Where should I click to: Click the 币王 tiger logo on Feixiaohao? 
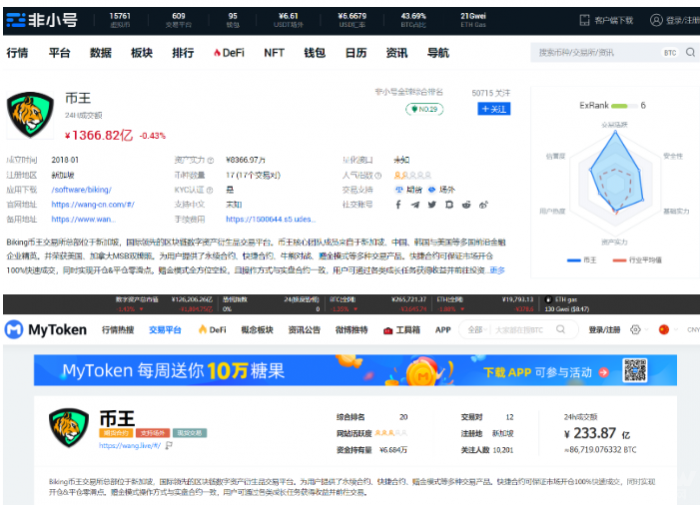click(x=30, y=115)
